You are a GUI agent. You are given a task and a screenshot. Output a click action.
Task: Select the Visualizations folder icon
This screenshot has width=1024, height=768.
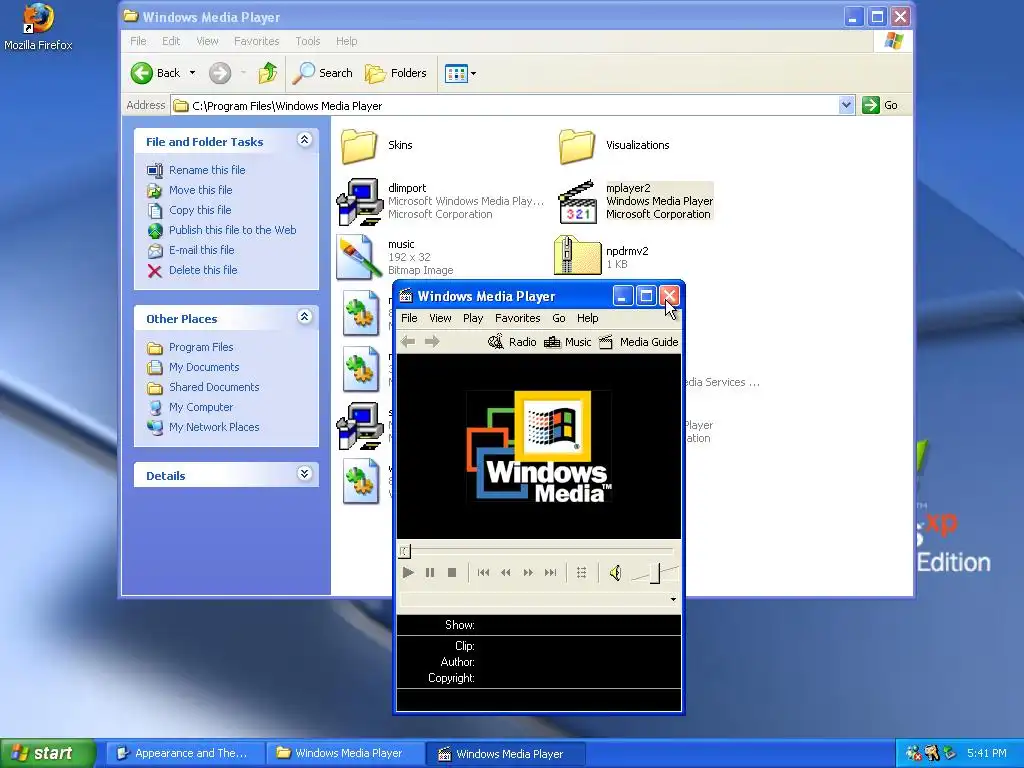coord(577,146)
